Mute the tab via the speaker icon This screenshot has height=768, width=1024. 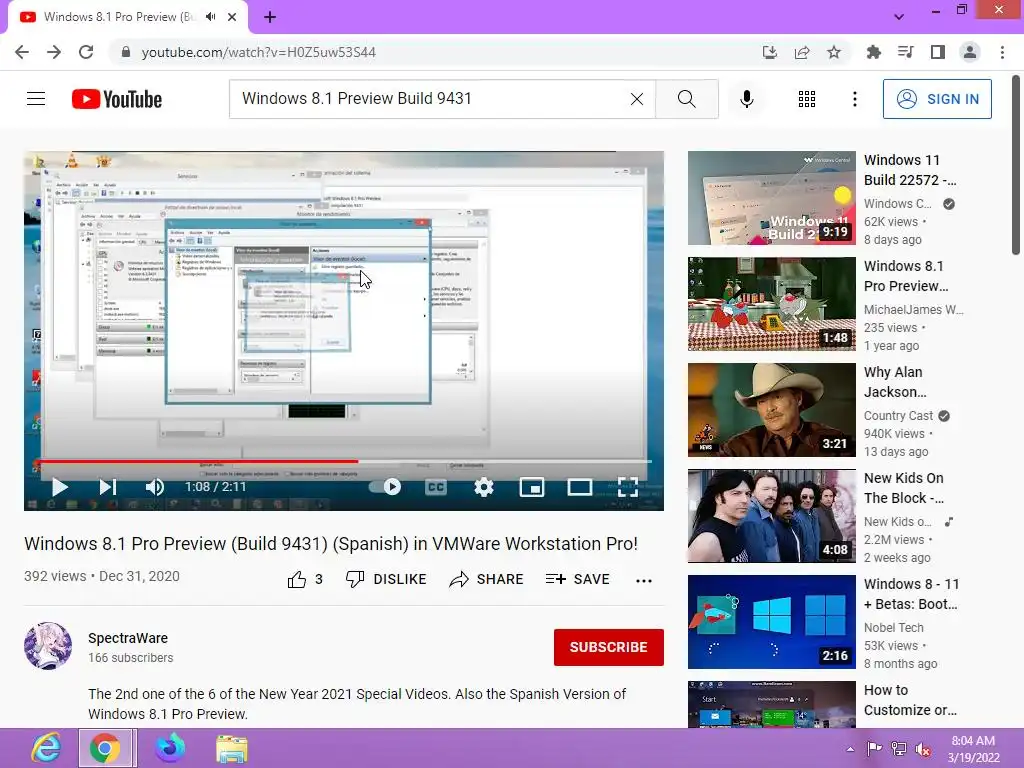[x=210, y=17]
